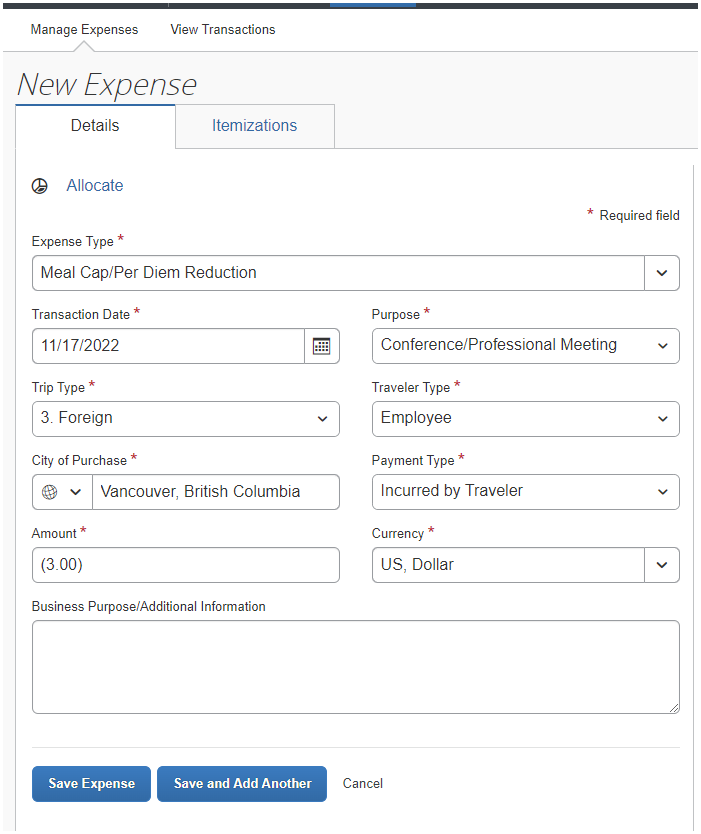Open the Manage Expenses menu
Image resolution: width=701 pixels, height=834 pixels.
(84, 29)
